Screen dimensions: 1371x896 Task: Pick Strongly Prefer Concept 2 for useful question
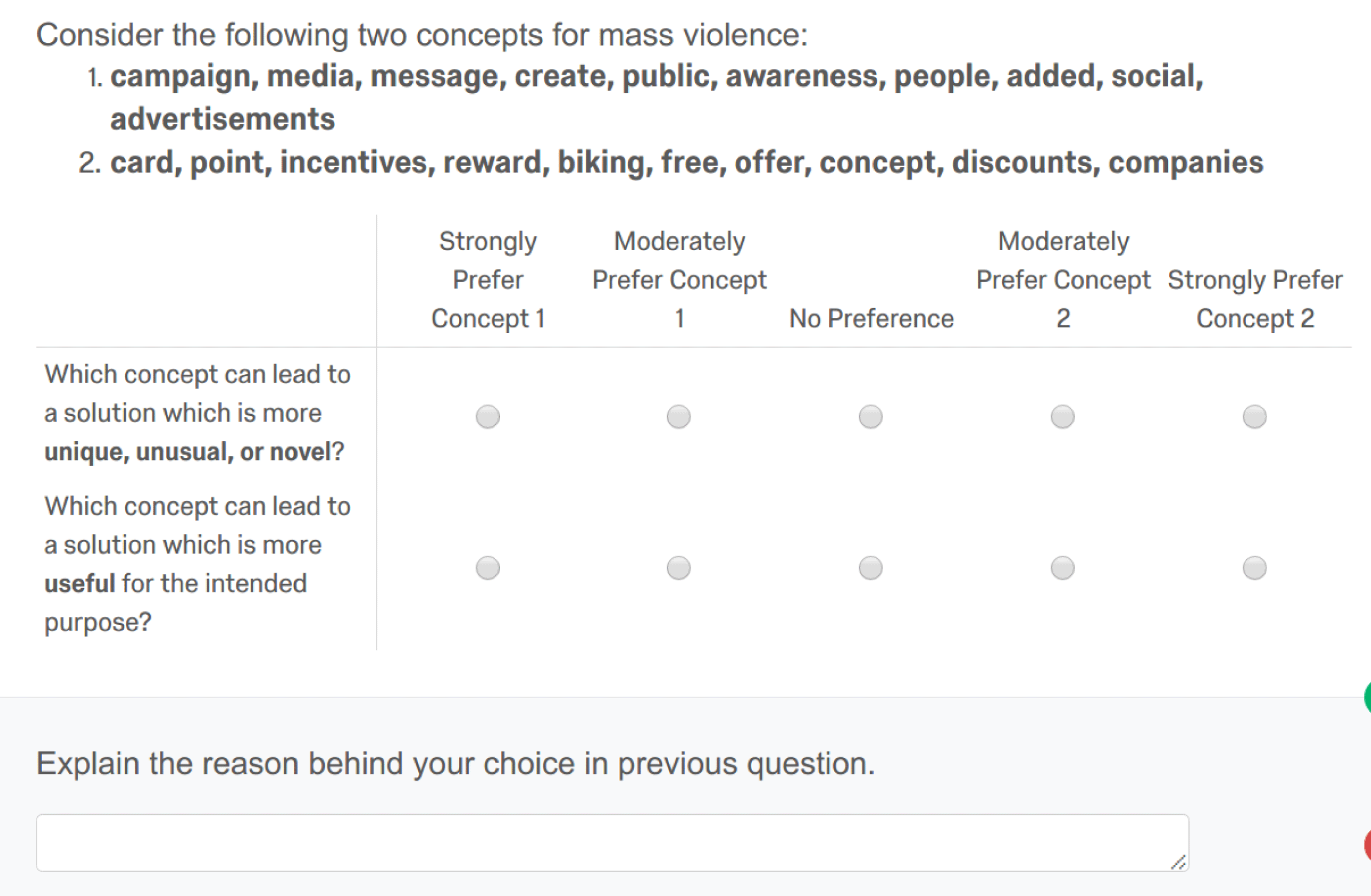tap(1254, 568)
